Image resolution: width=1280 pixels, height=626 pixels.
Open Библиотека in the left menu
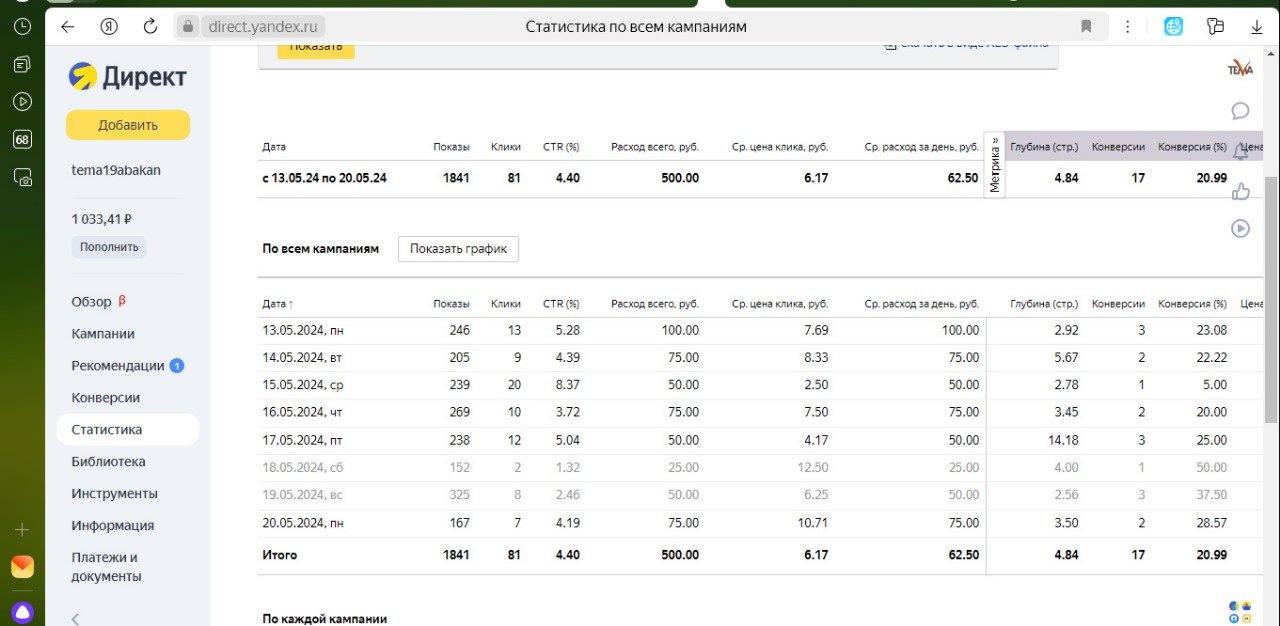108,461
